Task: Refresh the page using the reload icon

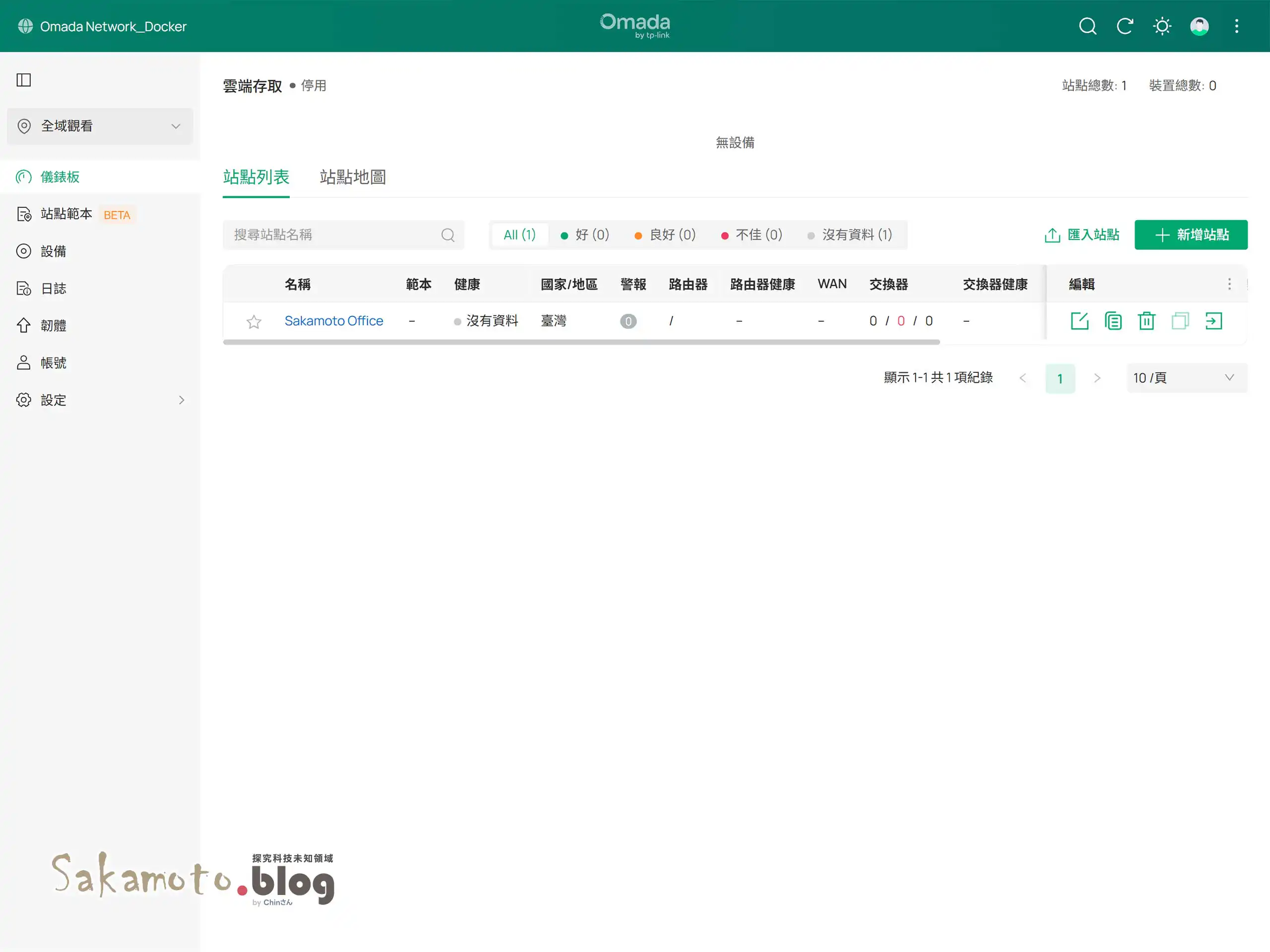Action: (x=1124, y=26)
